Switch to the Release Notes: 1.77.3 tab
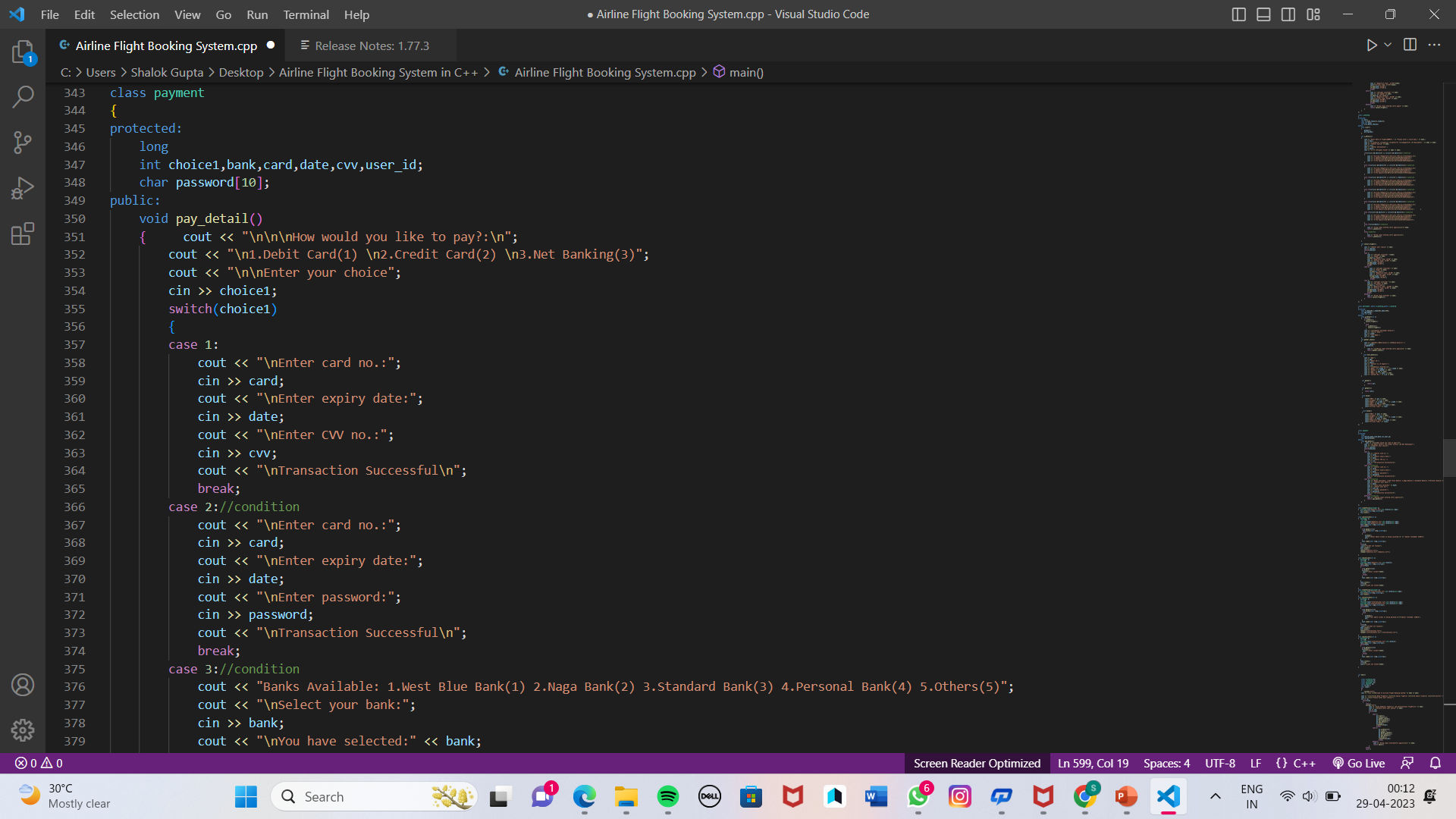Image resolution: width=1456 pixels, height=819 pixels. pos(372,45)
